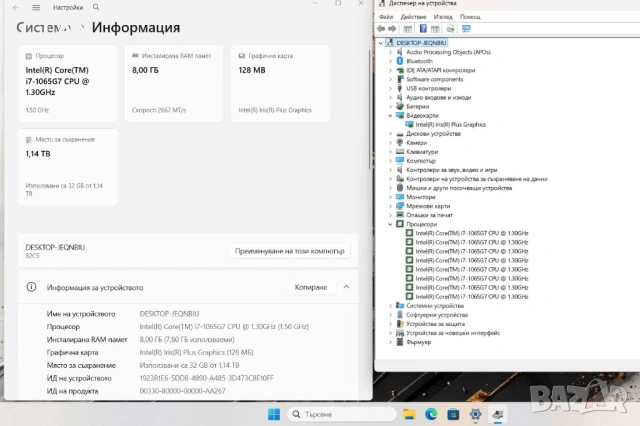Image resolution: width=640 pixels, height=426 pixels.
Task: Go back using Settings back arrow
Action: [16, 7]
